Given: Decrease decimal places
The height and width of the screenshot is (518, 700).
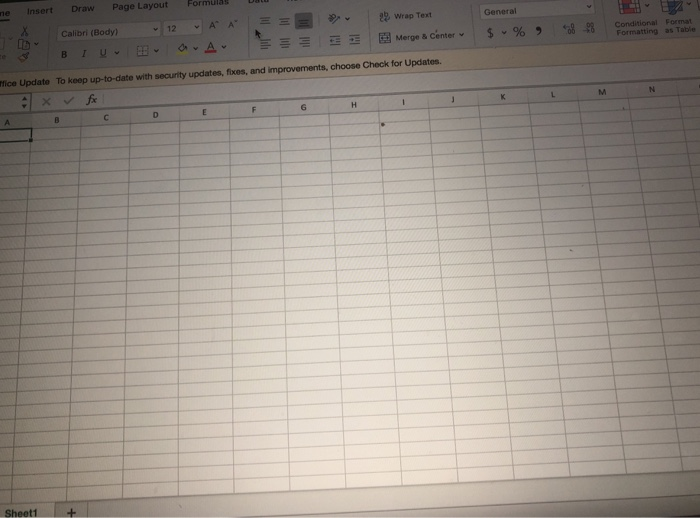Looking at the screenshot, I should point(590,28).
